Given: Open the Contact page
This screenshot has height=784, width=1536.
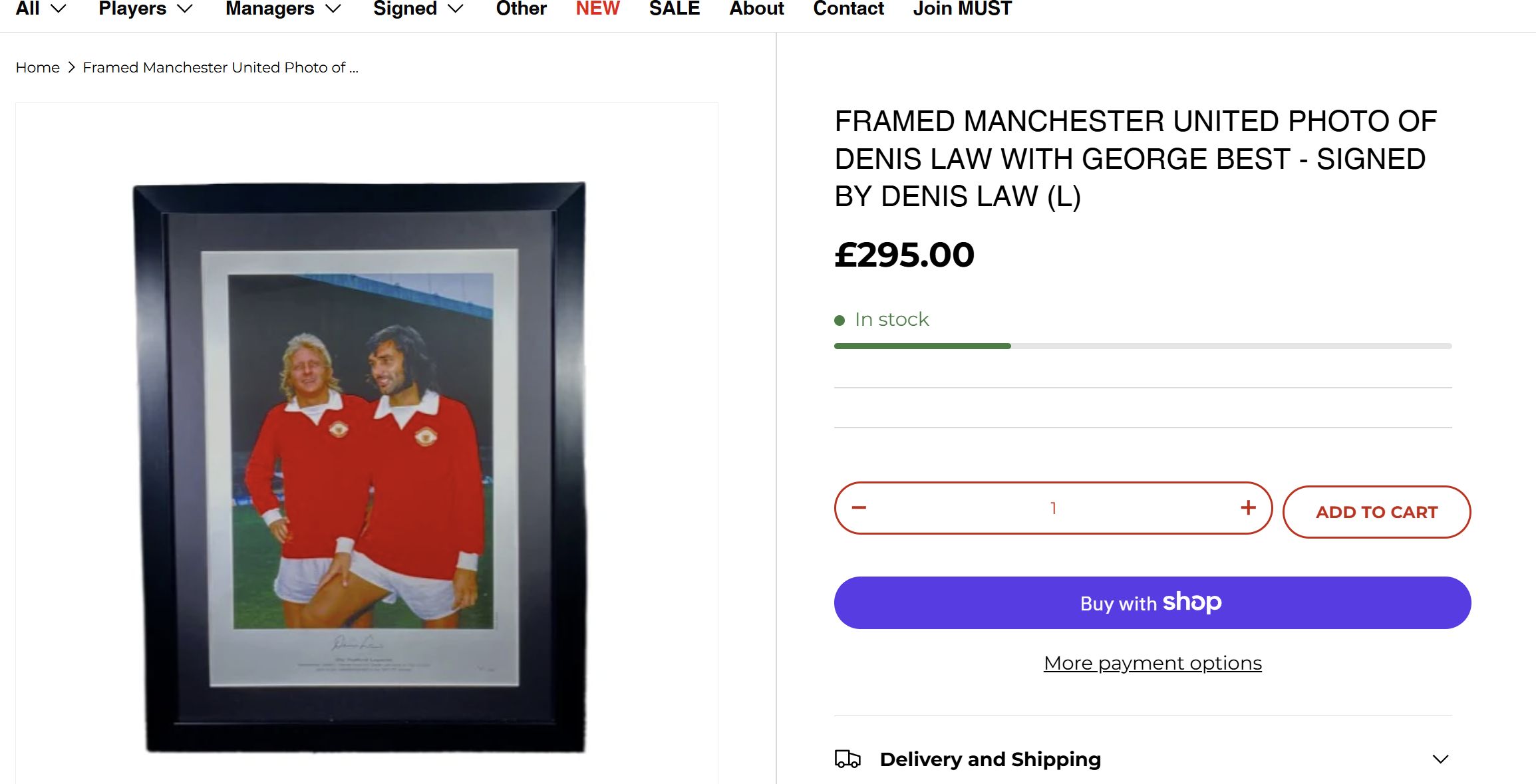Looking at the screenshot, I should (848, 9).
